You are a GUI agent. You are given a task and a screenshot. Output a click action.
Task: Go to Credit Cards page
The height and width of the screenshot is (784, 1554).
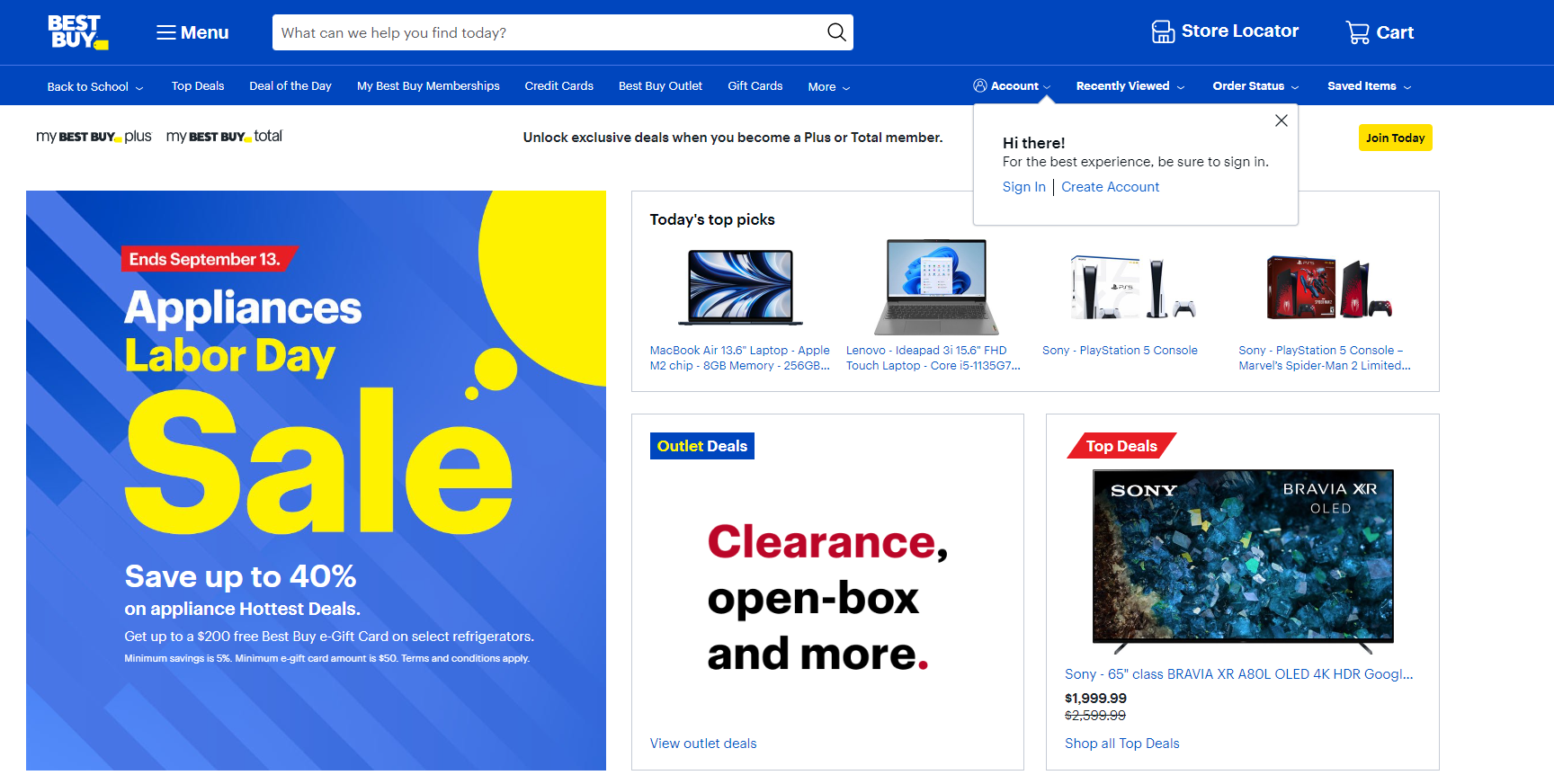pos(559,86)
